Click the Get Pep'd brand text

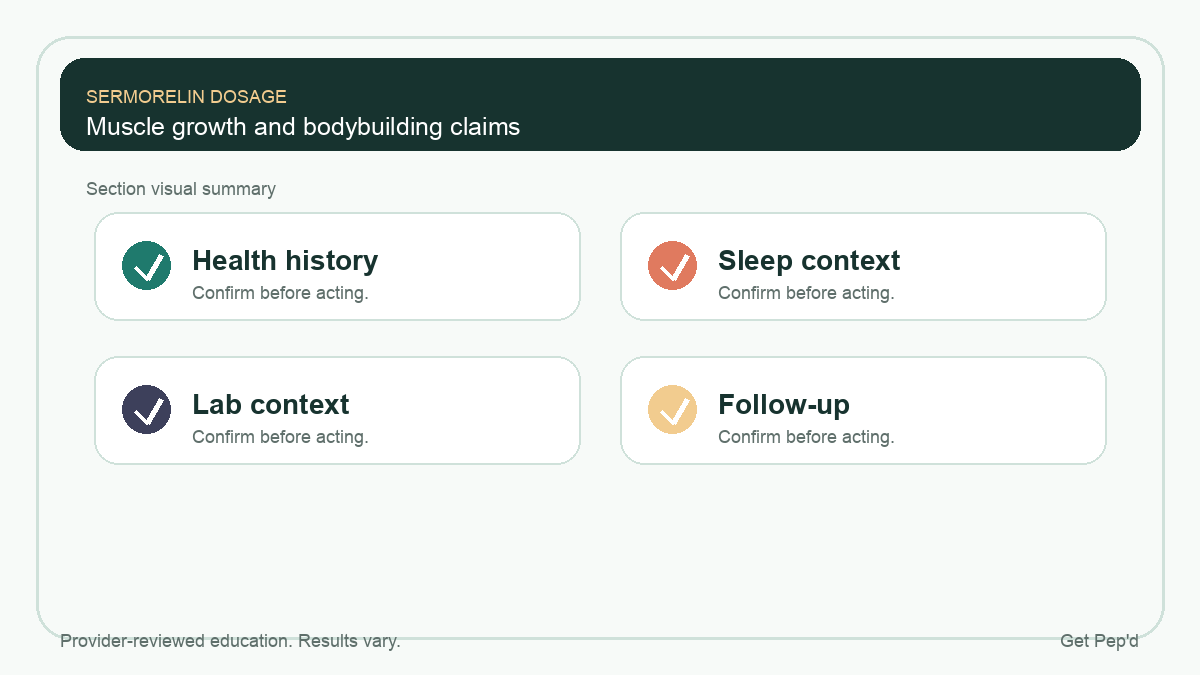[1099, 641]
